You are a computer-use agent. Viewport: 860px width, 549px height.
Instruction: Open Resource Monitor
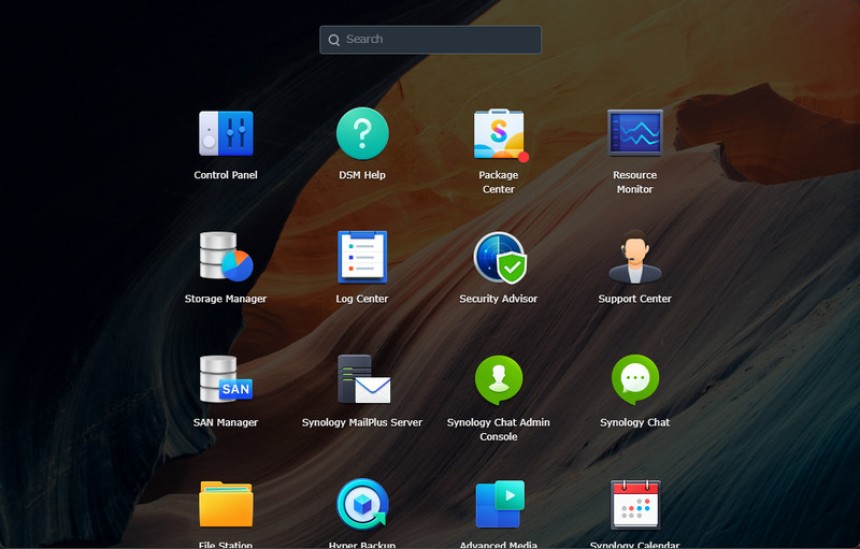635,134
